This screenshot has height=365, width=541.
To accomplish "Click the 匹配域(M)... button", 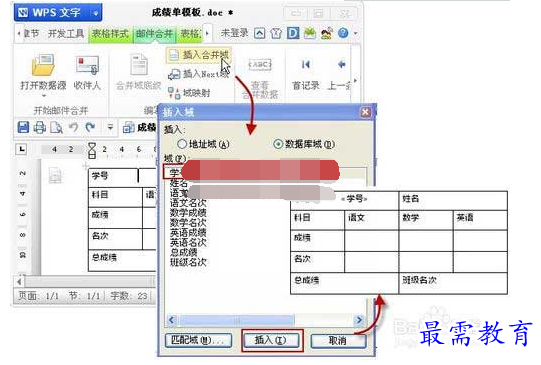I will click(198, 341).
